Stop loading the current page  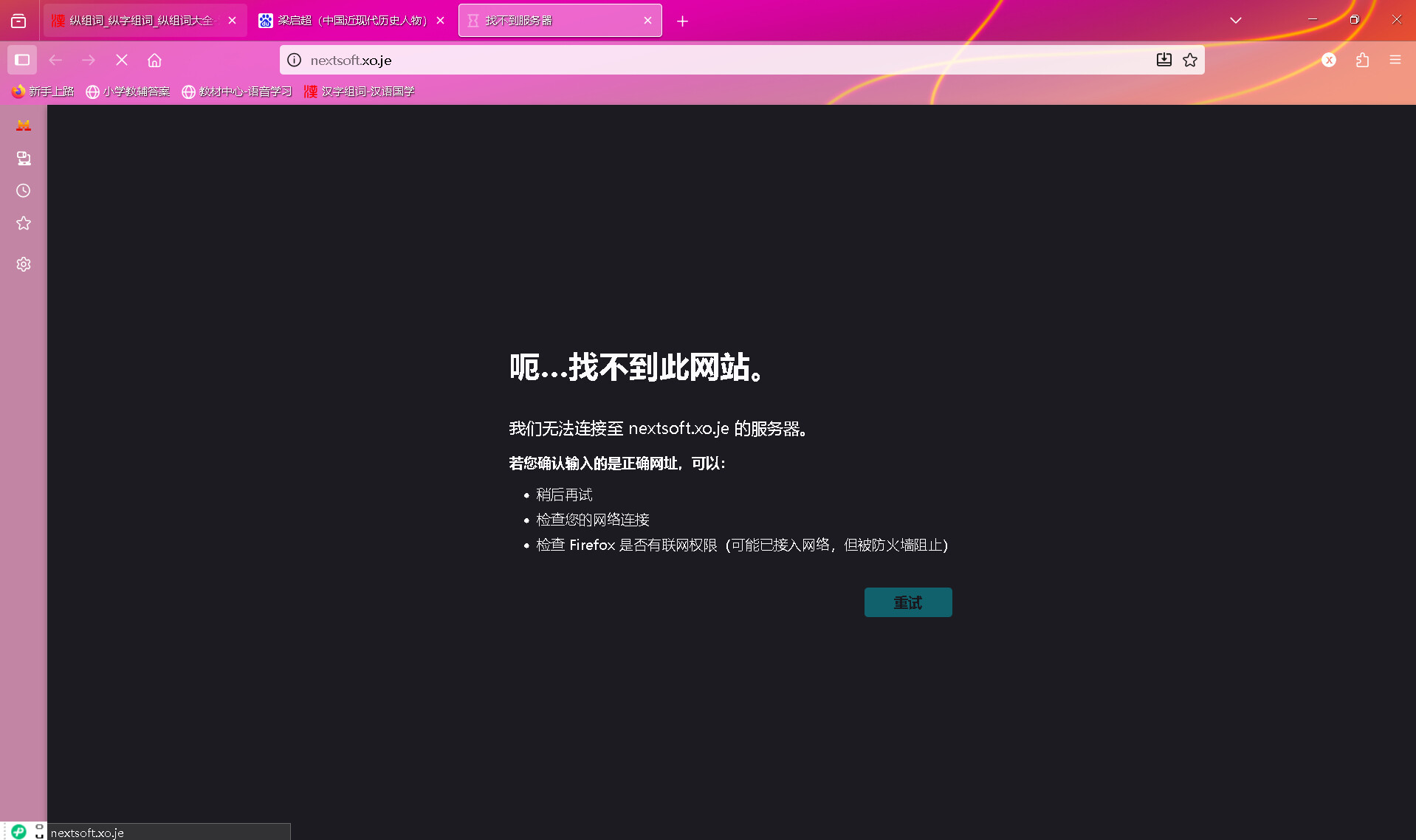click(x=122, y=60)
